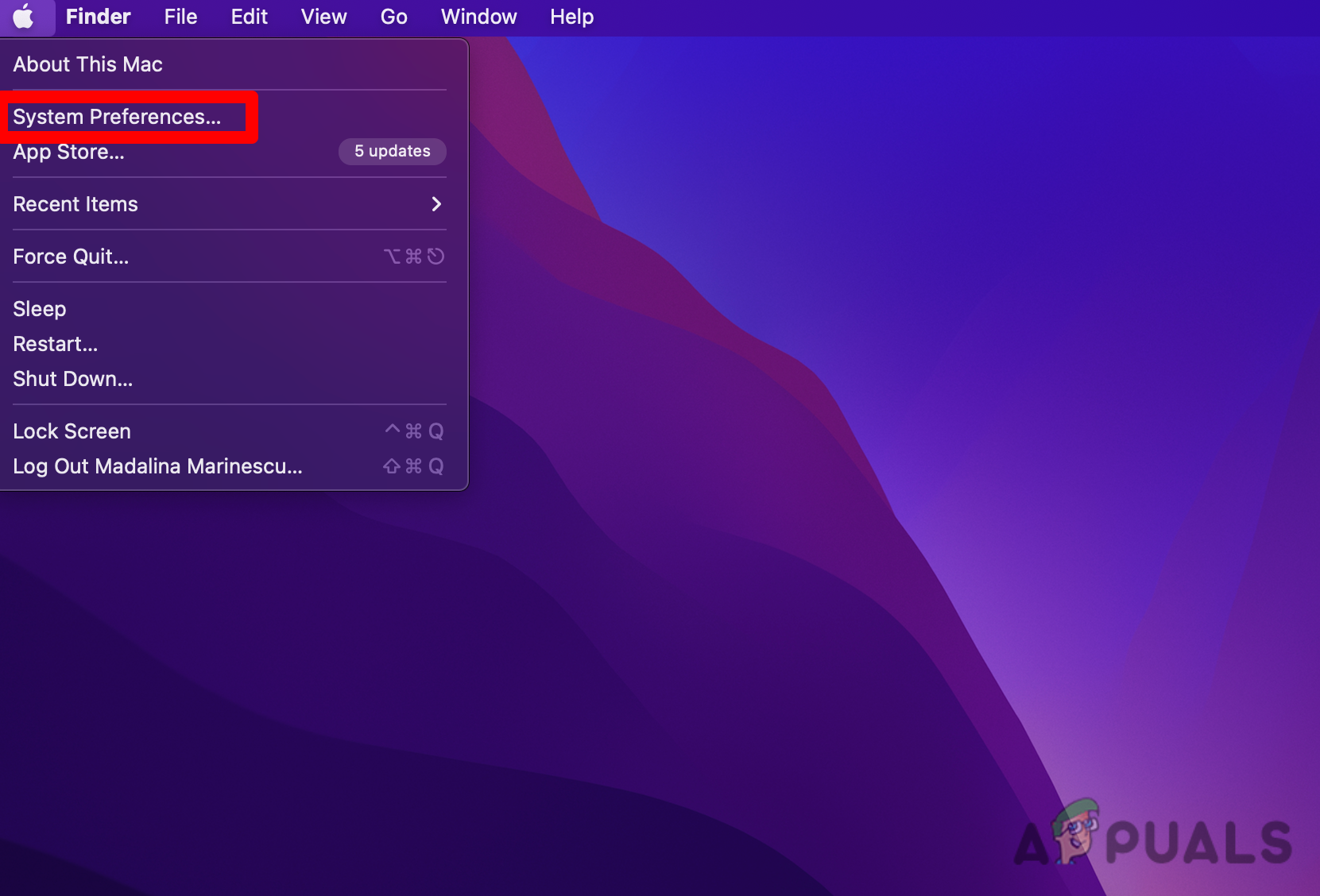1320x896 pixels.
Task: Put the Mac to Sleep
Action: [39, 308]
